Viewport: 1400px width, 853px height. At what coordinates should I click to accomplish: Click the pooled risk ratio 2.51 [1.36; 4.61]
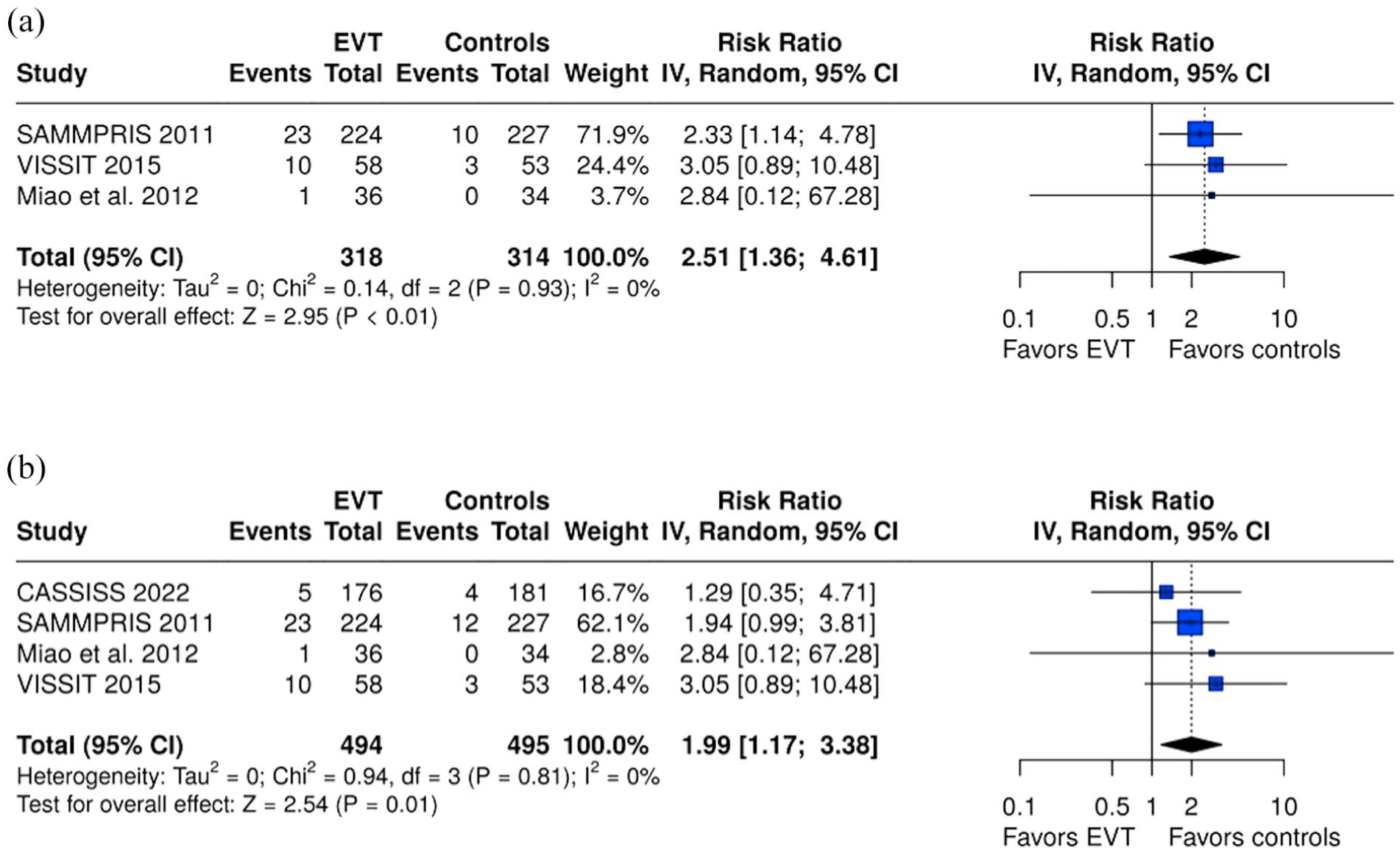coord(779,257)
